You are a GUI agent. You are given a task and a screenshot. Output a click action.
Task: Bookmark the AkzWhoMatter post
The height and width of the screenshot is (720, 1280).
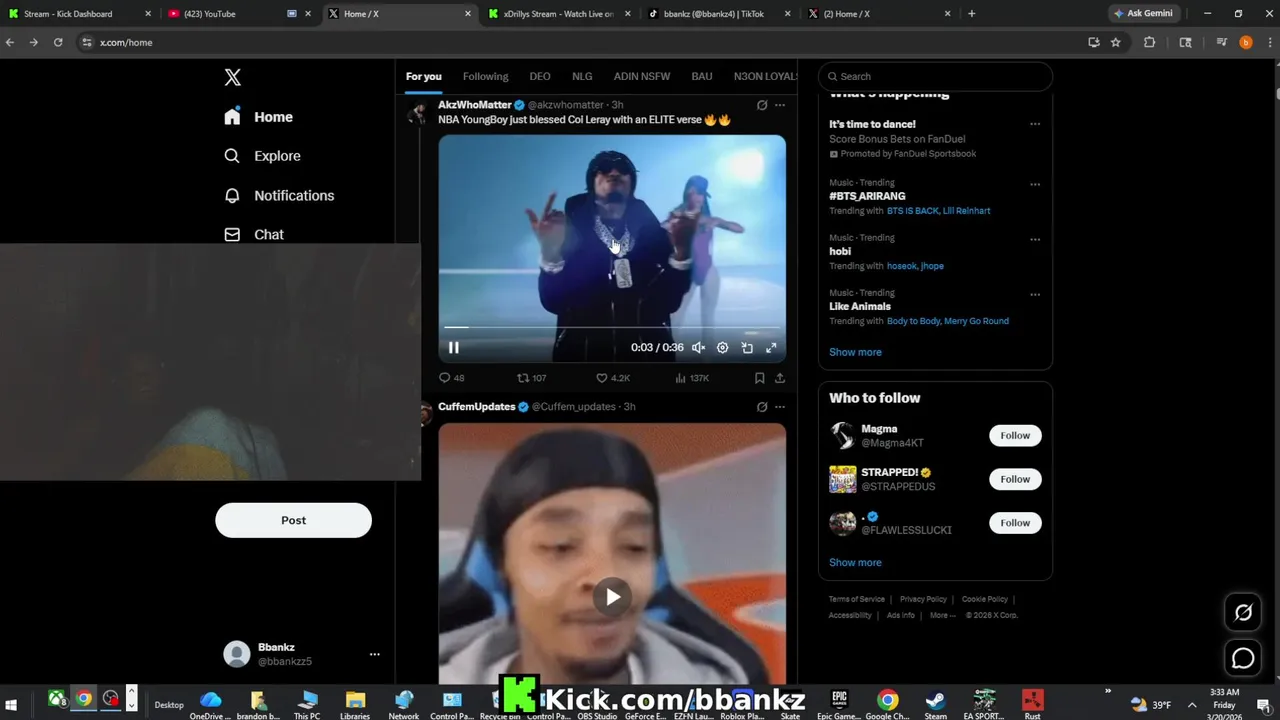pos(760,378)
